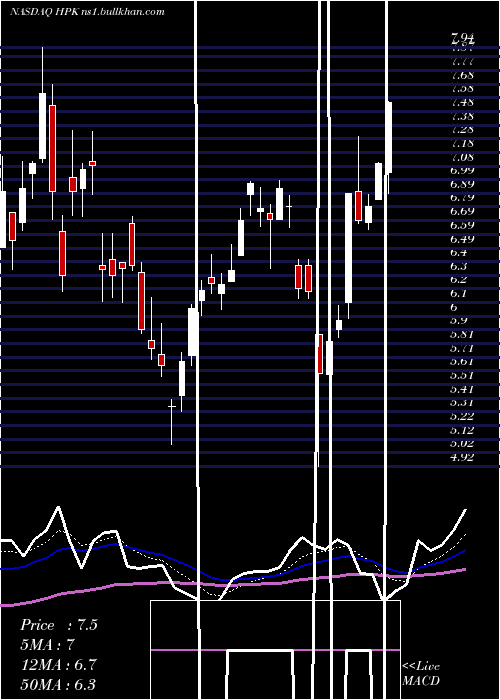
Task: Click the 6.3 price axis label
Action: tap(460, 267)
